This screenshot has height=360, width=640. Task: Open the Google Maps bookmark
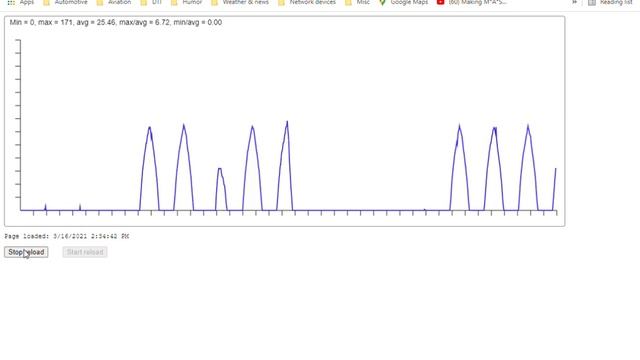[x=403, y=2]
